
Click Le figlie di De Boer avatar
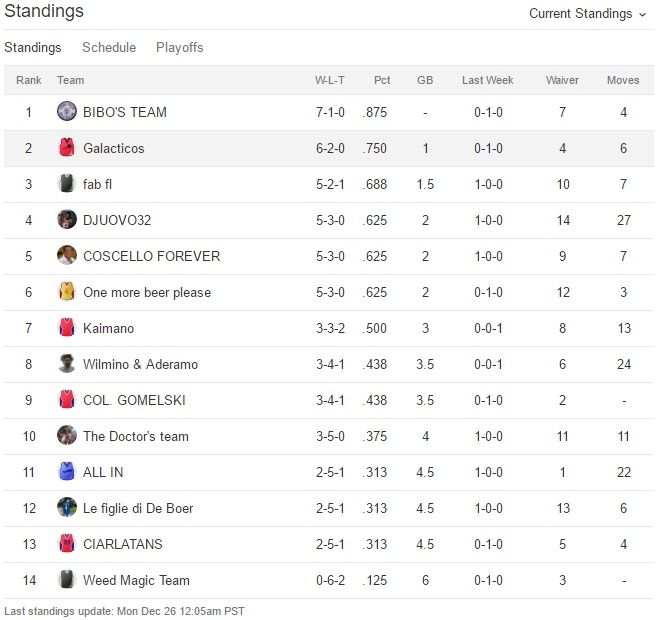pyautogui.click(x=67, y=508)
